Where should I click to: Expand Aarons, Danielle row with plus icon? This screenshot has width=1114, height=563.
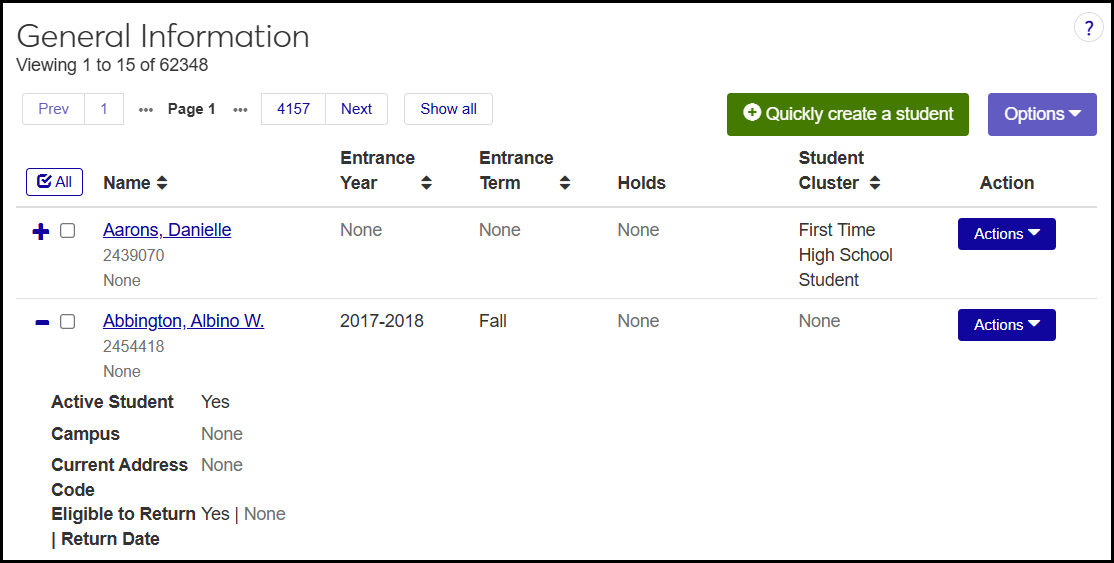click(x=41, y=232)
